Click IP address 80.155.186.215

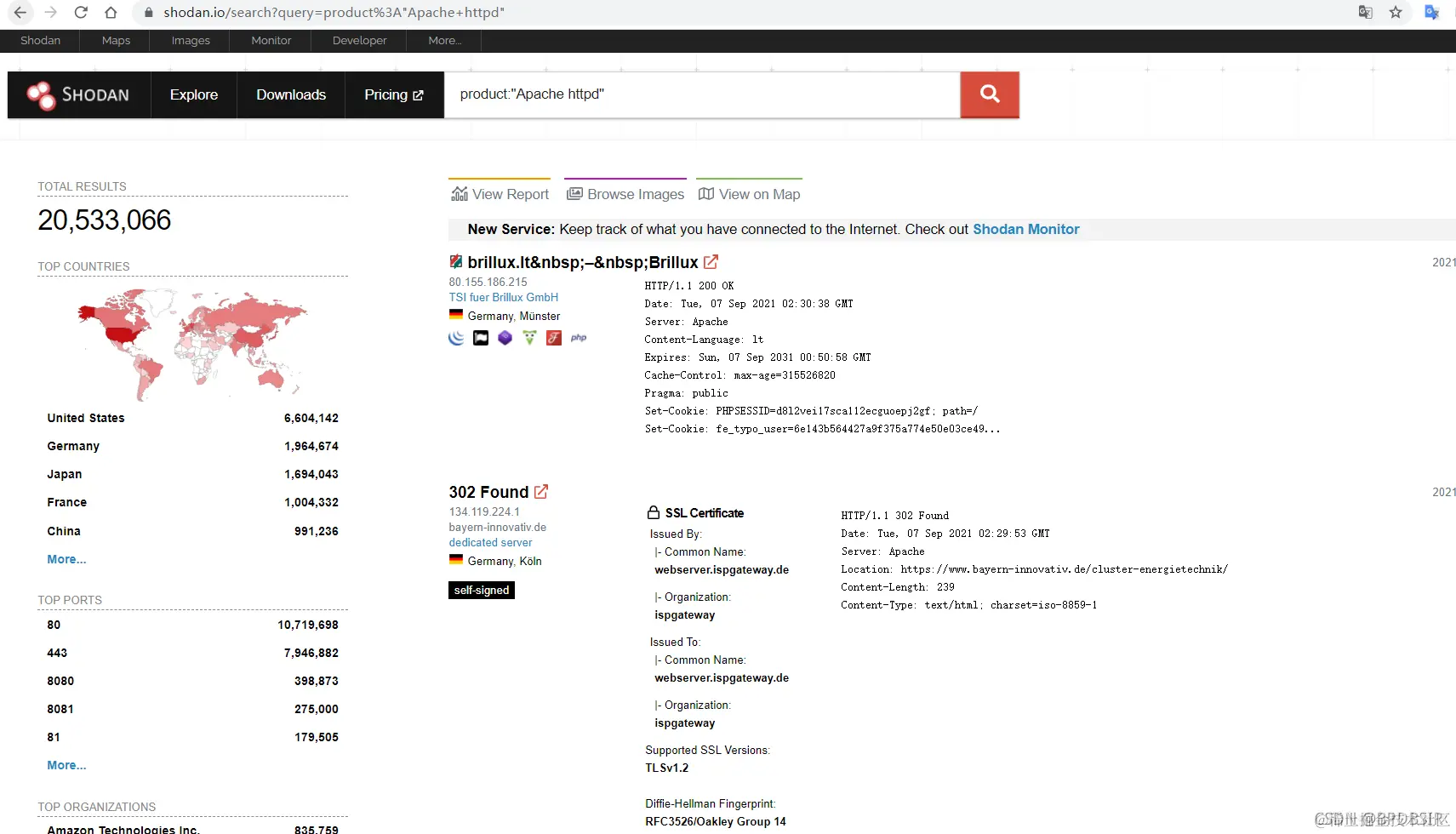(x=488, y=282)
